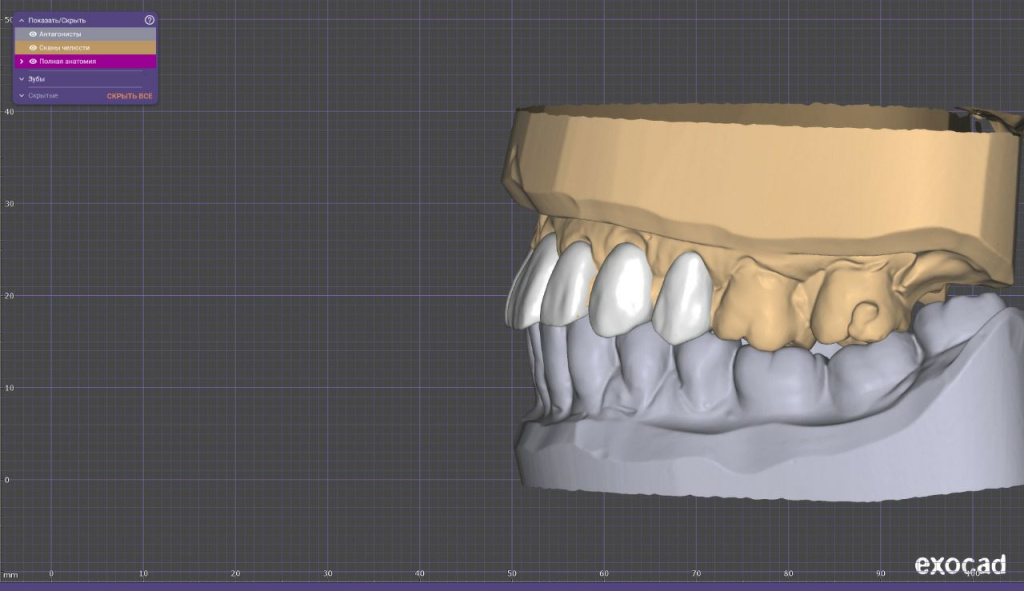This screenshot has height=591, width=1024.
Task: Toggle visibility eye of Полная анатомия
Action: [33, 61]
